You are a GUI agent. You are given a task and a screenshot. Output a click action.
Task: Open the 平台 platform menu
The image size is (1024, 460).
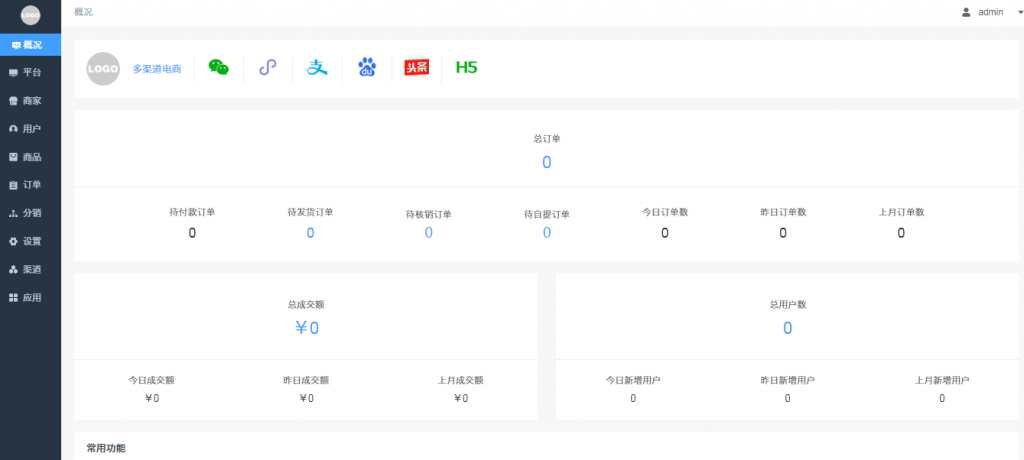[31, 73]
